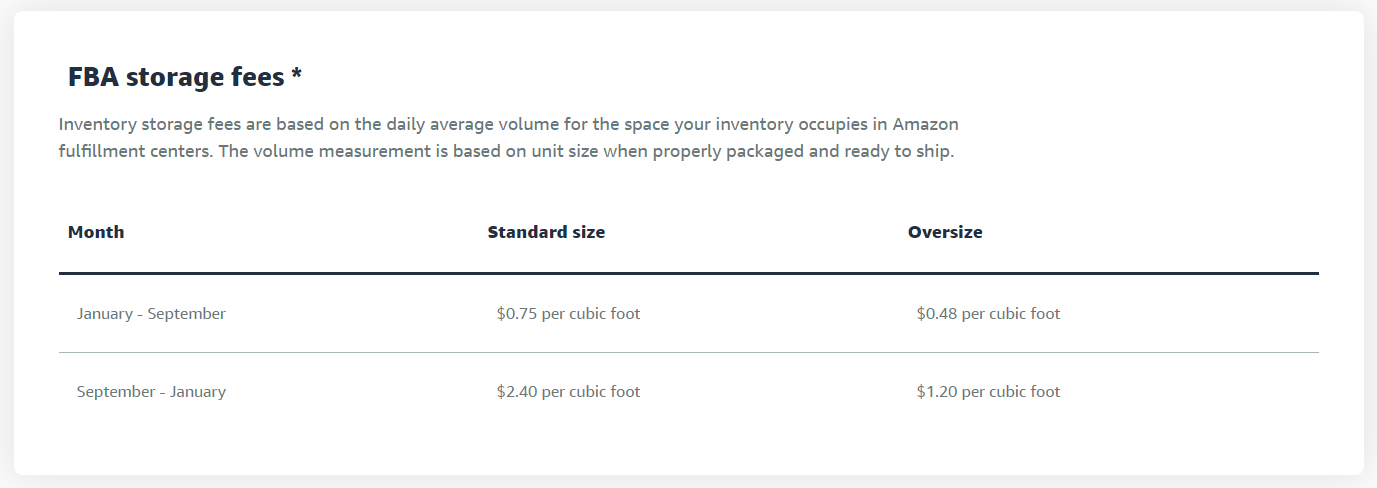The width and height of the screenshot is (1377, 488).
Task: Click the $1.20 per cubic foot cell
Action: (x=988, y=392)
